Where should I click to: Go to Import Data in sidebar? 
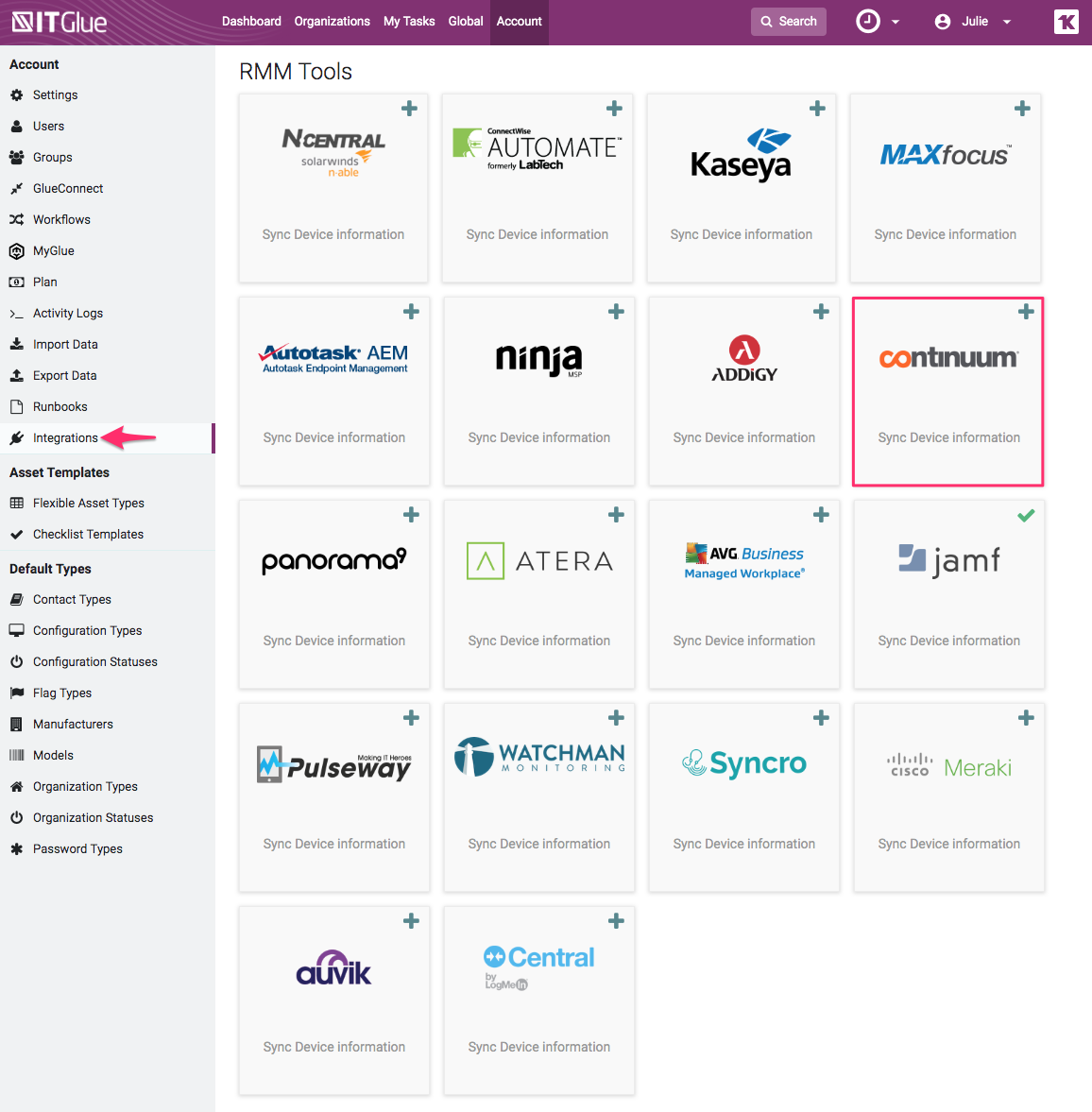[x=107, y=345]
